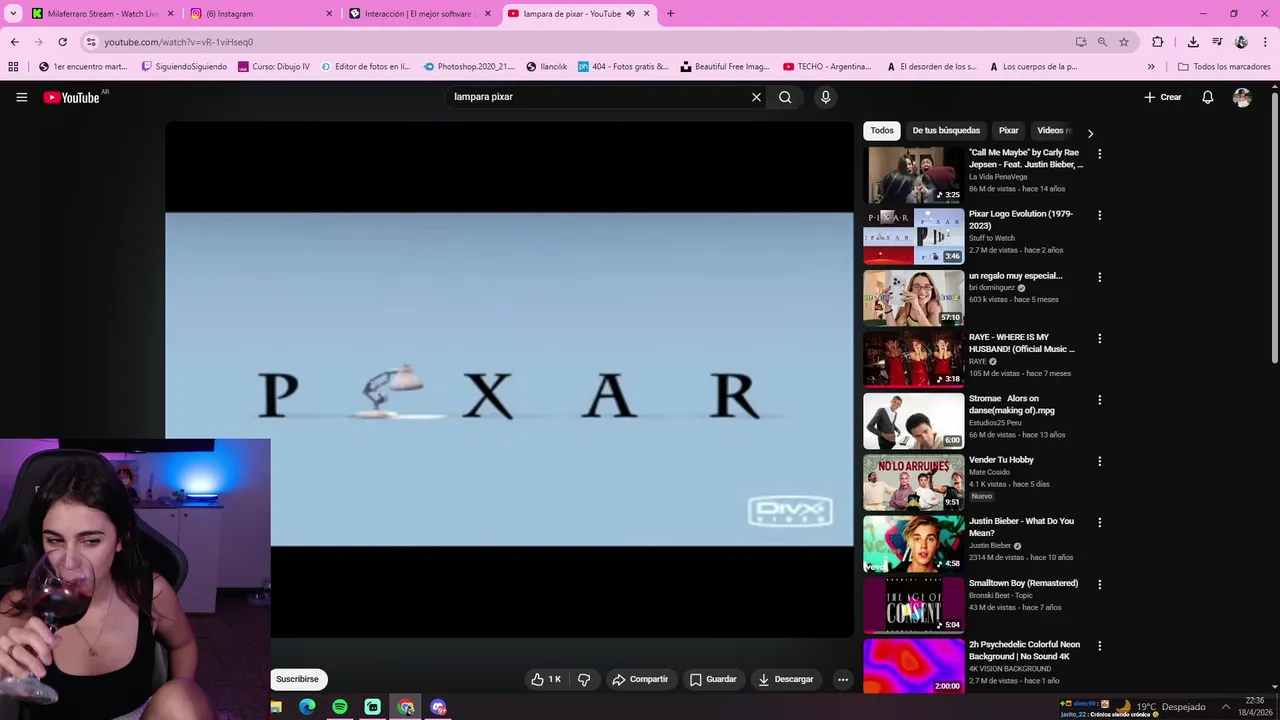Open File Explorer from the taskbar
The height and width of the screenshot is (720, 1280).
pos(276,707)
